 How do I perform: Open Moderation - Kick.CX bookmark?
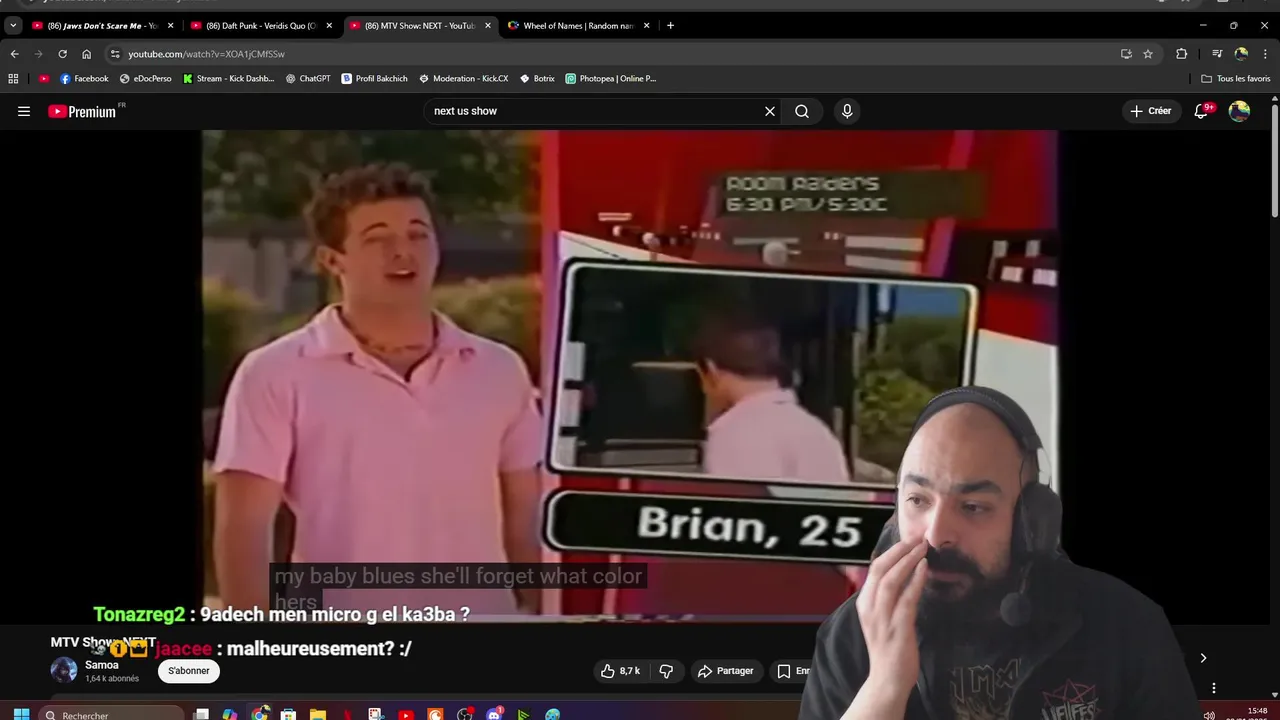[x=464, y=78]
